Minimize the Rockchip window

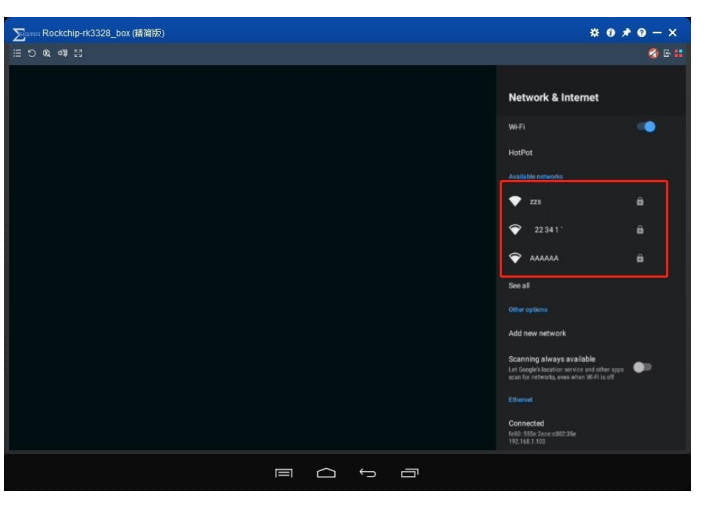pos(657,33)
